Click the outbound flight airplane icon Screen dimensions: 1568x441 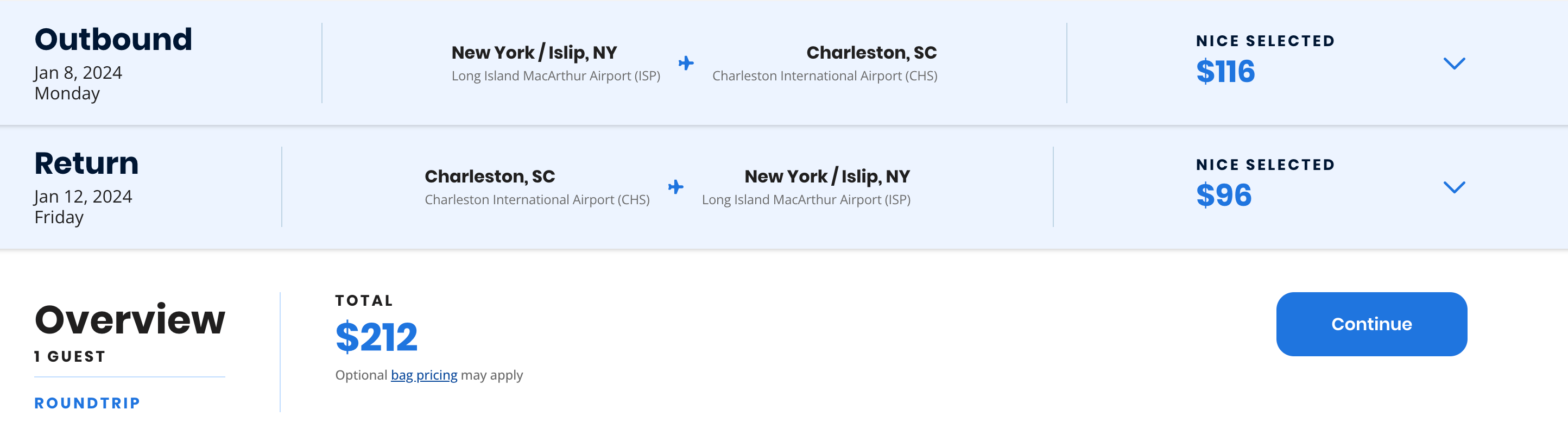coord(686,64)
